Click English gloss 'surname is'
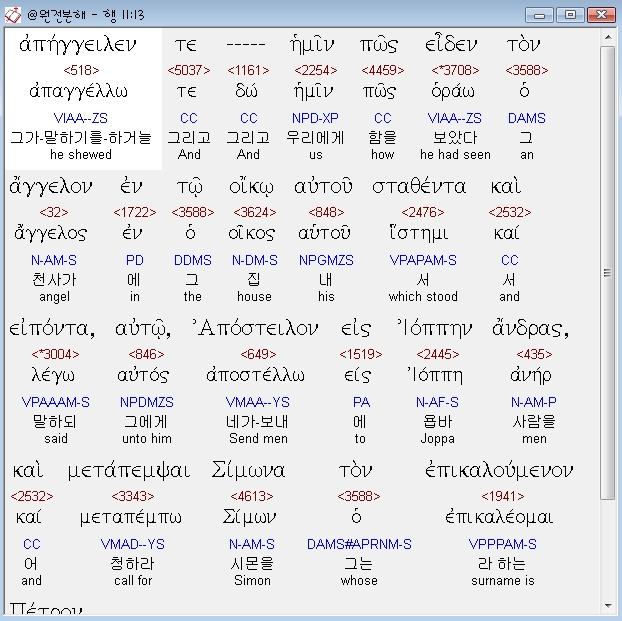Viewport: 622px width, 621px height. point(503,581)
